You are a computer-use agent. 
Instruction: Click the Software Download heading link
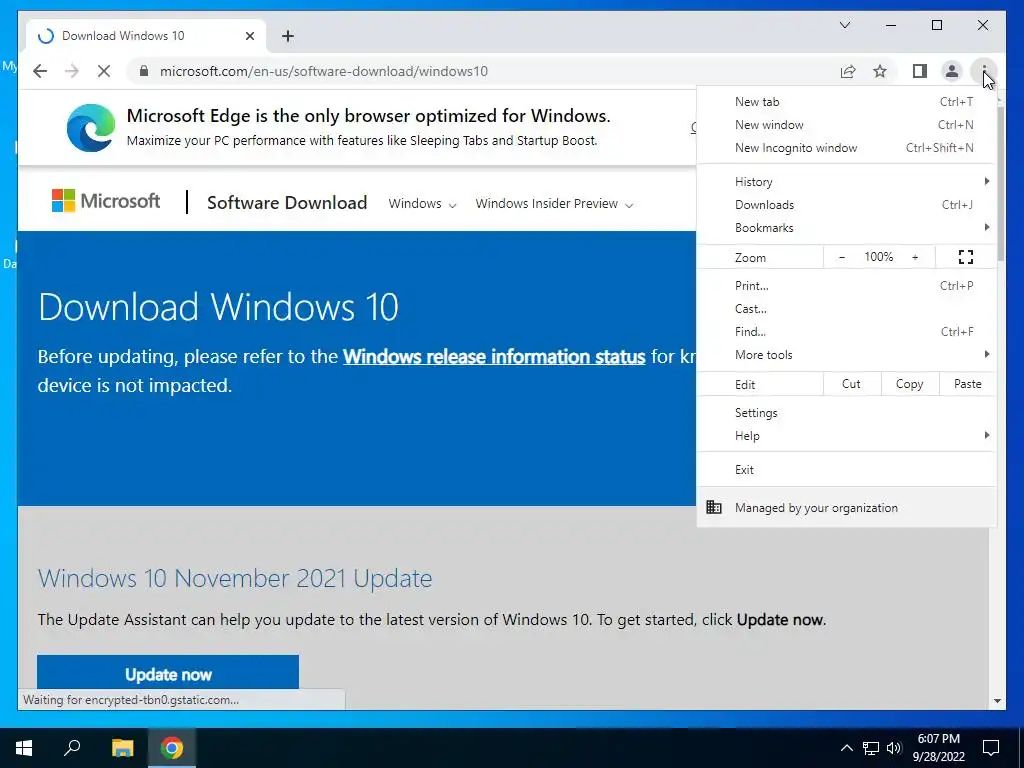point(287,202)
